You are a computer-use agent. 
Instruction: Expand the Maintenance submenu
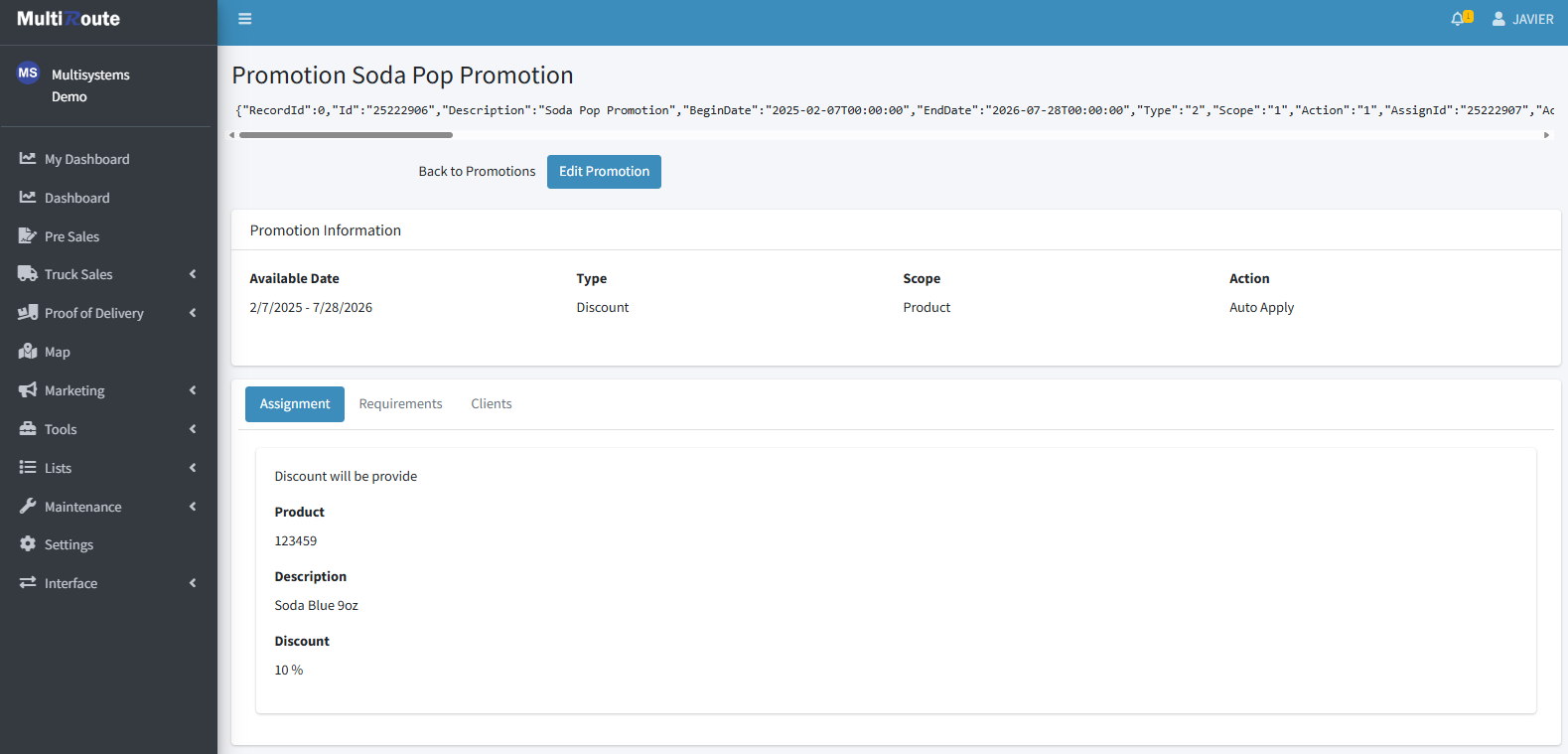pyautogui.click(x=193, y=507)
